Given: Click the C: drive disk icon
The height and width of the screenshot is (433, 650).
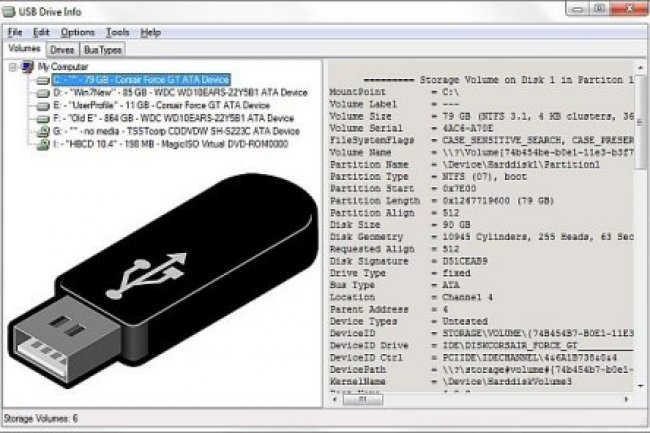Looking at the screenshot, I should coord(43,80).
